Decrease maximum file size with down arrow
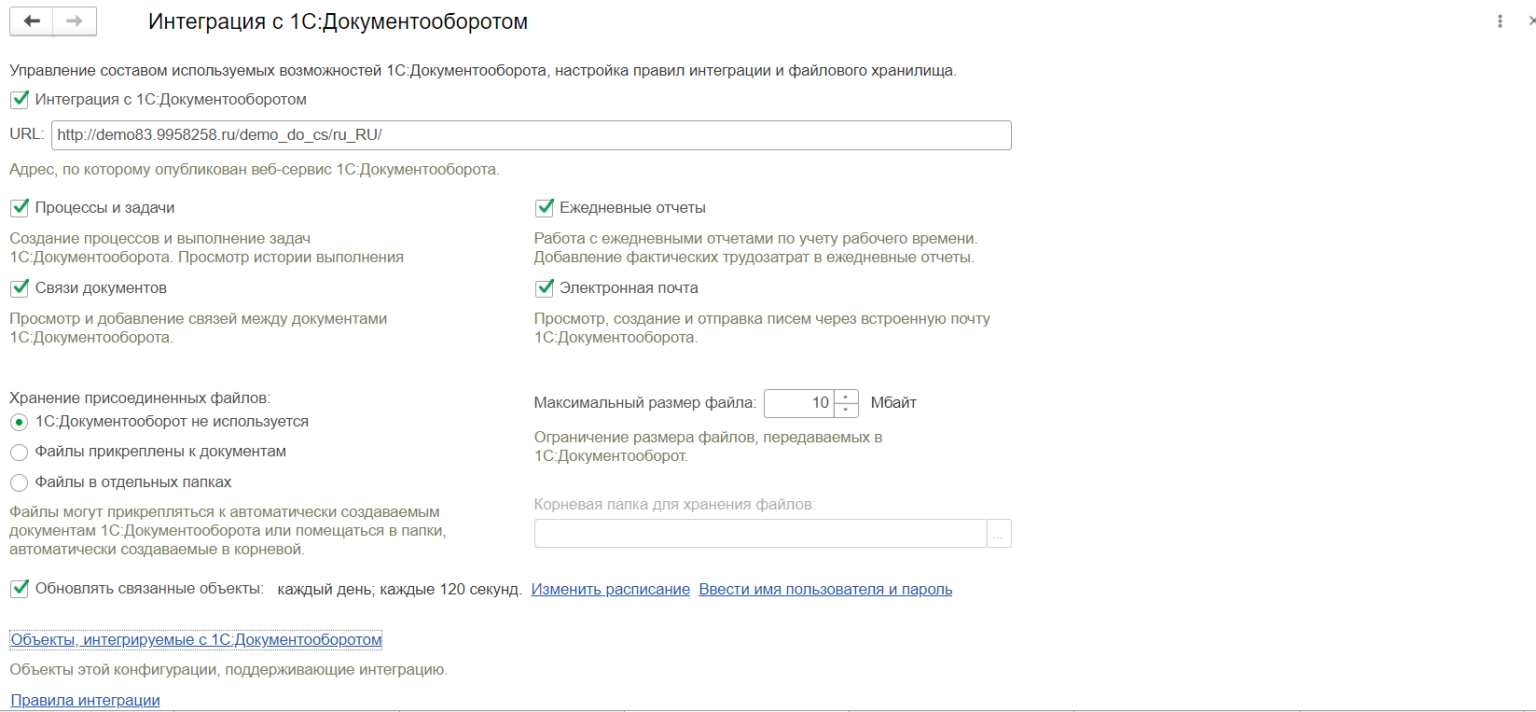Viewport: 1536px width, 712px height. (844, 408)
